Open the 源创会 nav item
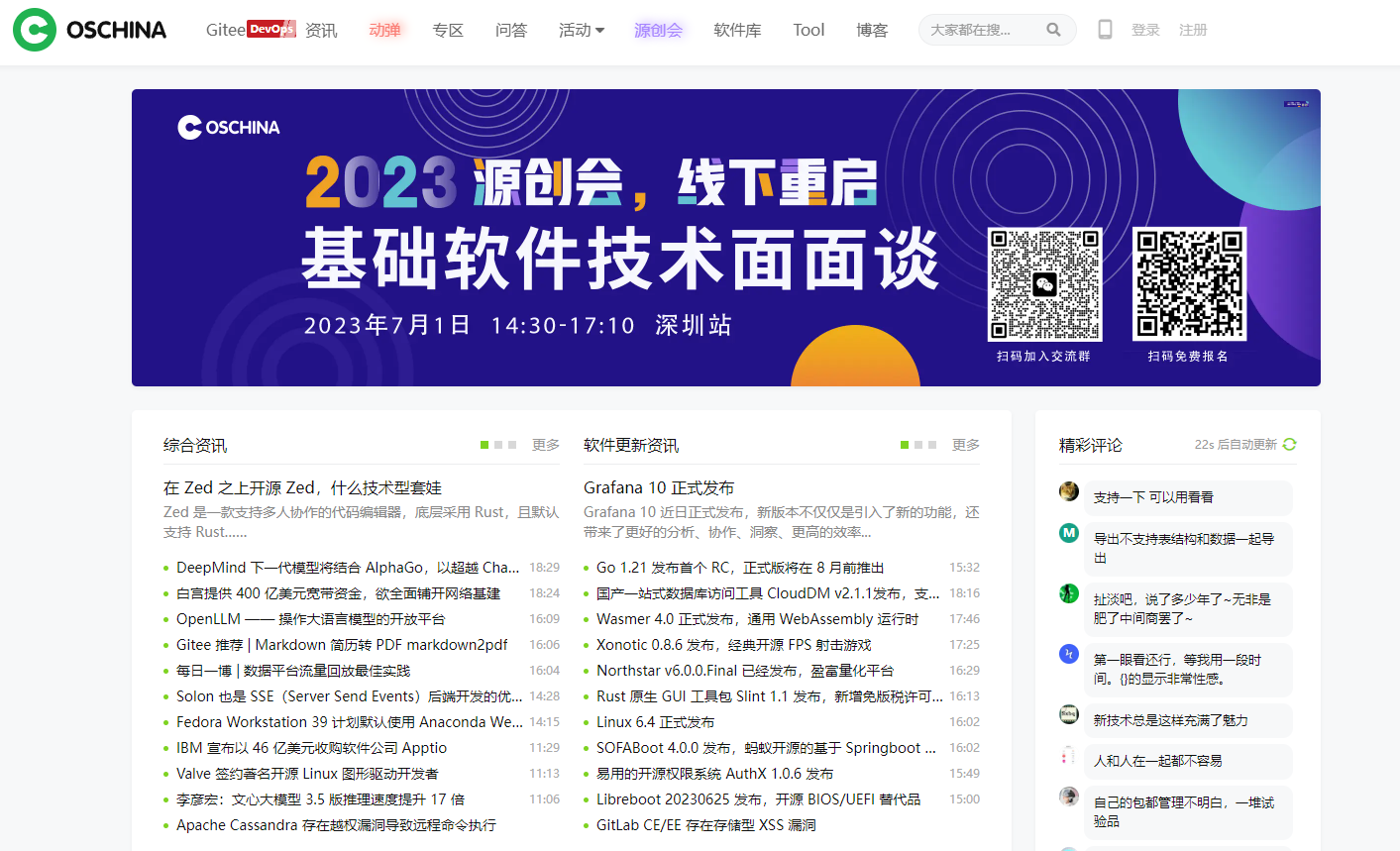Image resolution: width=1400 pixels, height=851 pixels. click(659, 30)
